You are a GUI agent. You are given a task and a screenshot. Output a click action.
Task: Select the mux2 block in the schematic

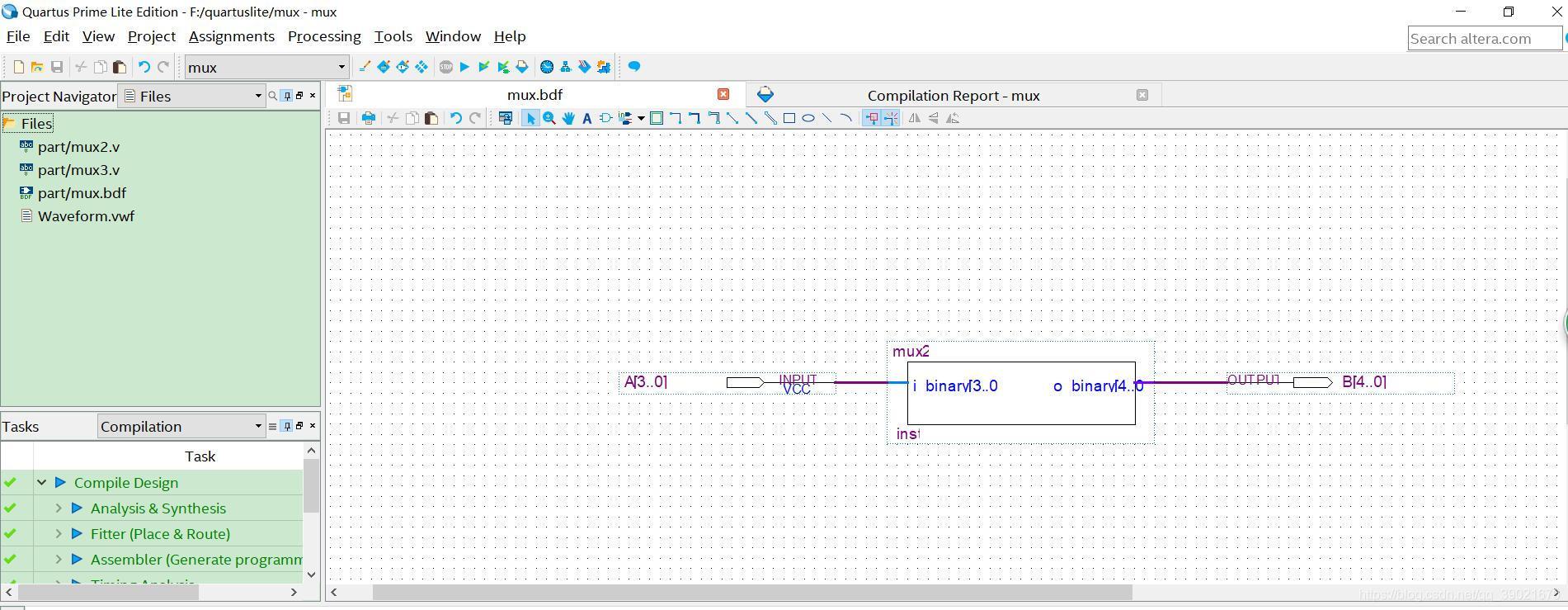(1021, 393)
